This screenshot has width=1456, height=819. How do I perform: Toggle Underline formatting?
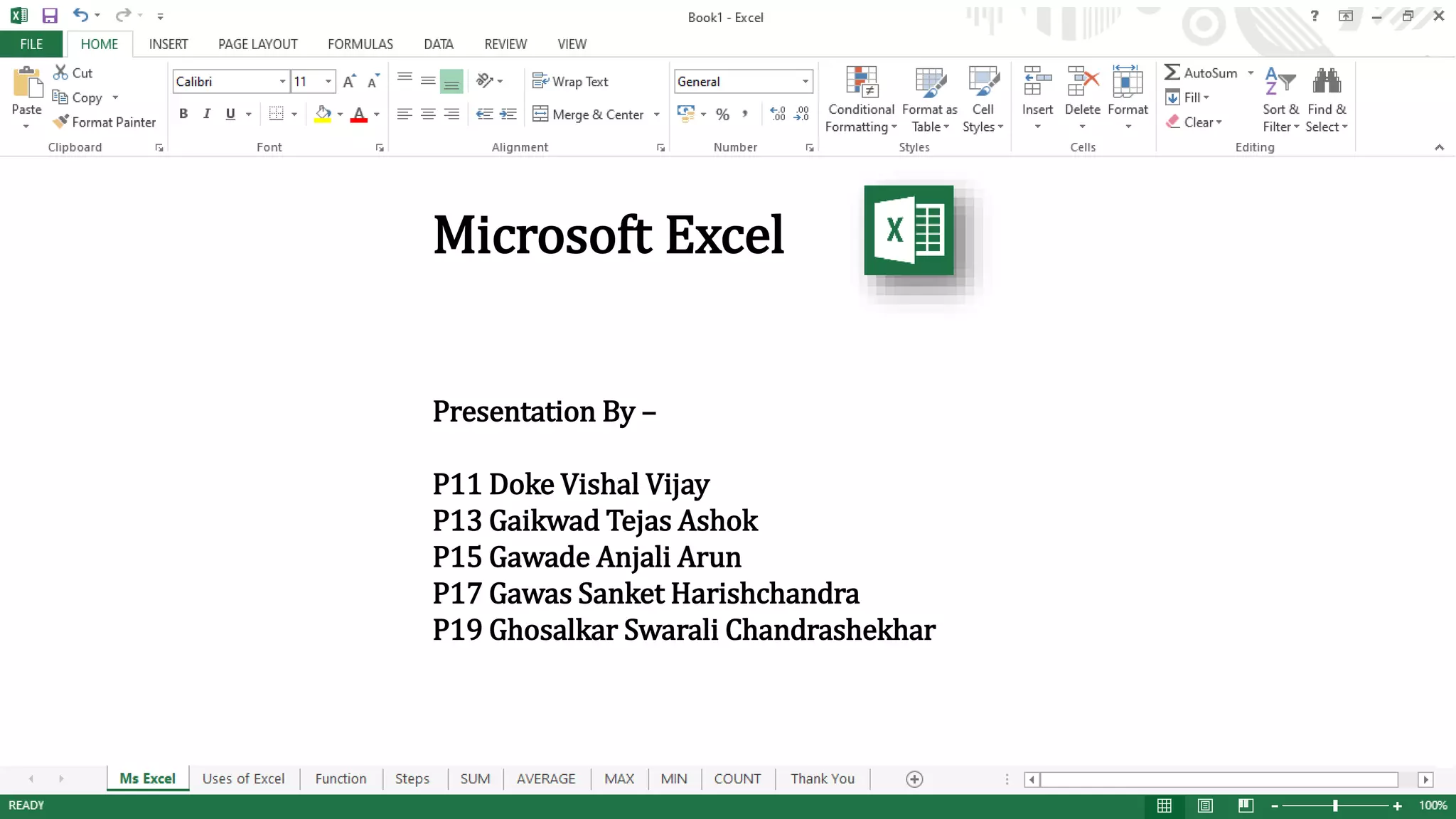coord(230,114)
